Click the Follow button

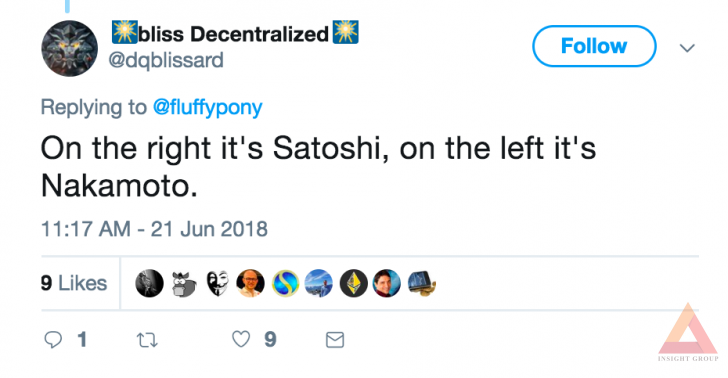point(594,46)
